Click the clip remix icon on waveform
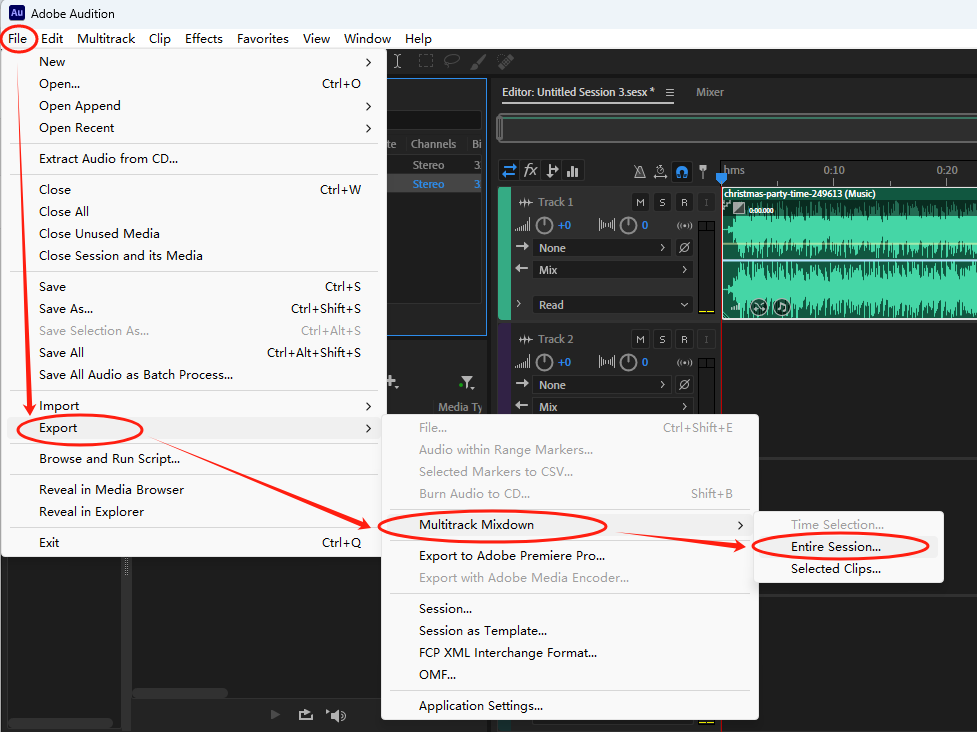 click(758, 307)
